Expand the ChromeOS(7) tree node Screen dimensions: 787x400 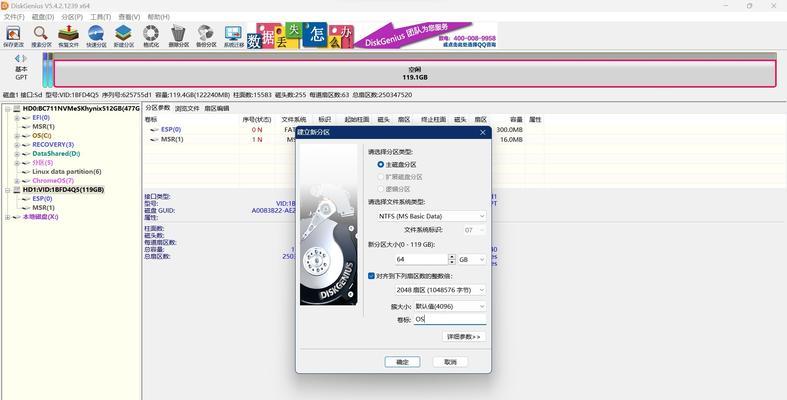[17, 181]
